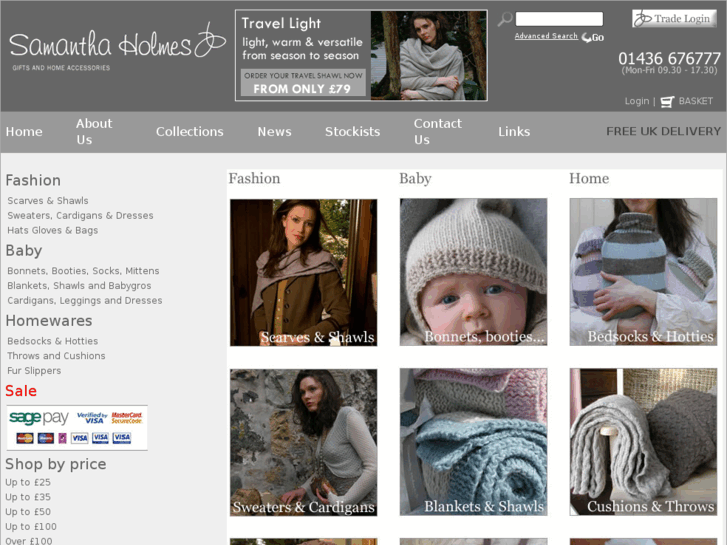Viewport: 727px width, 545px height.
Task: Click the magnifying glass search icon
Action: click(505, 19)
